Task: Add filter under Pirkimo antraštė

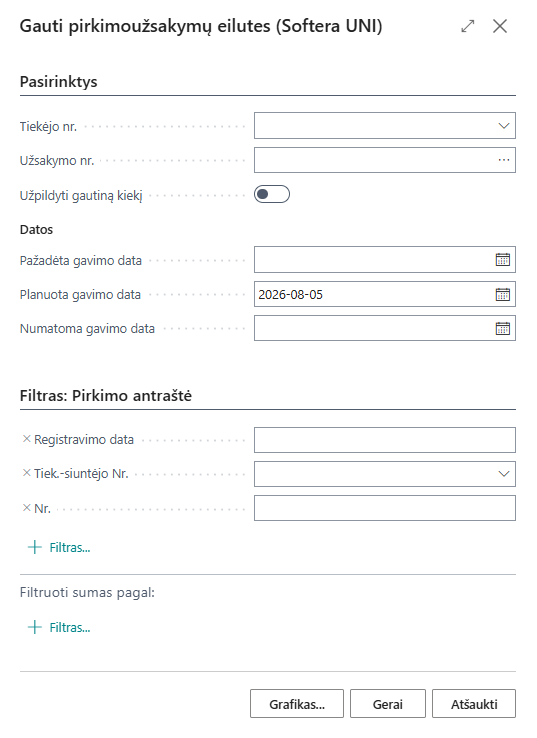Action: click(x=59, y=547)
